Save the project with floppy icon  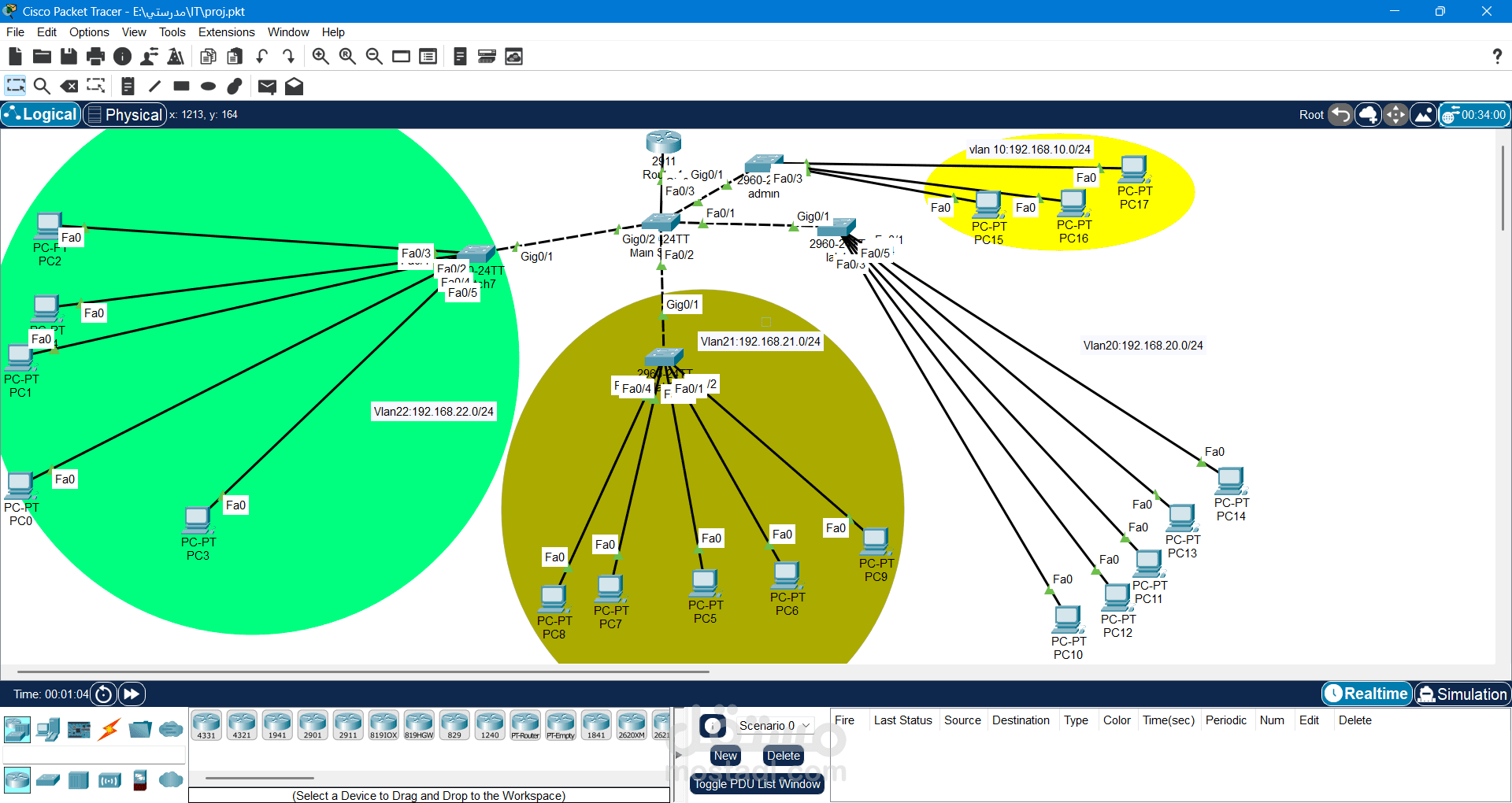[x=69, y=57]
